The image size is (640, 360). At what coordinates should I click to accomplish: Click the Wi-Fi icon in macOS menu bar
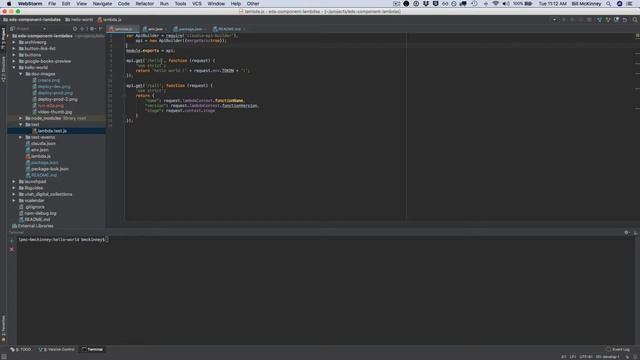pos(496,4)
